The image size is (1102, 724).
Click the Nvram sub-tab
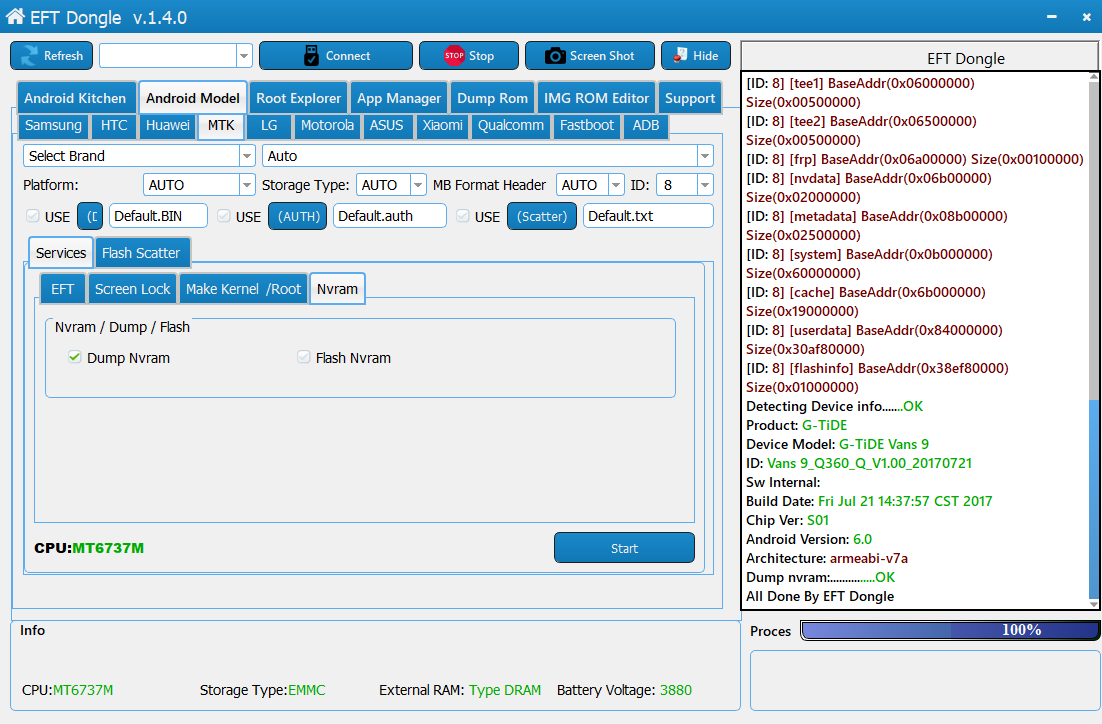point(337,289)
